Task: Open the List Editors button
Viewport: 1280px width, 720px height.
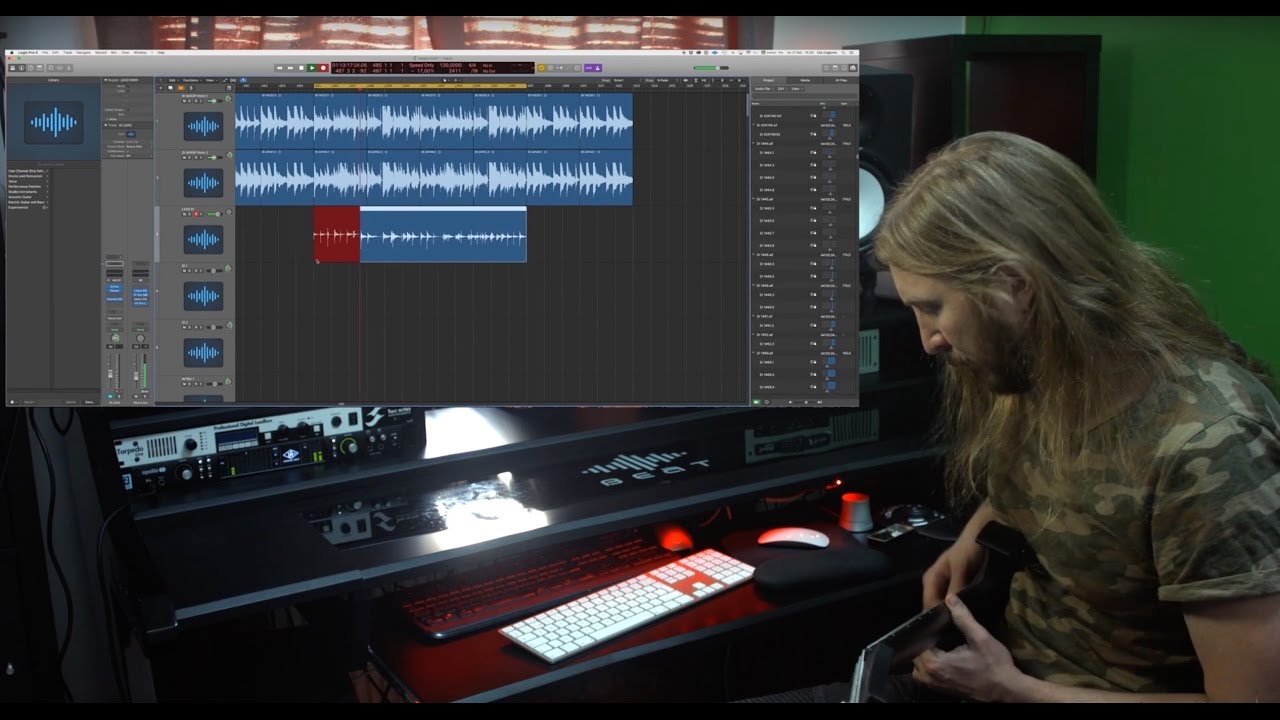Action: click(826, 68)
